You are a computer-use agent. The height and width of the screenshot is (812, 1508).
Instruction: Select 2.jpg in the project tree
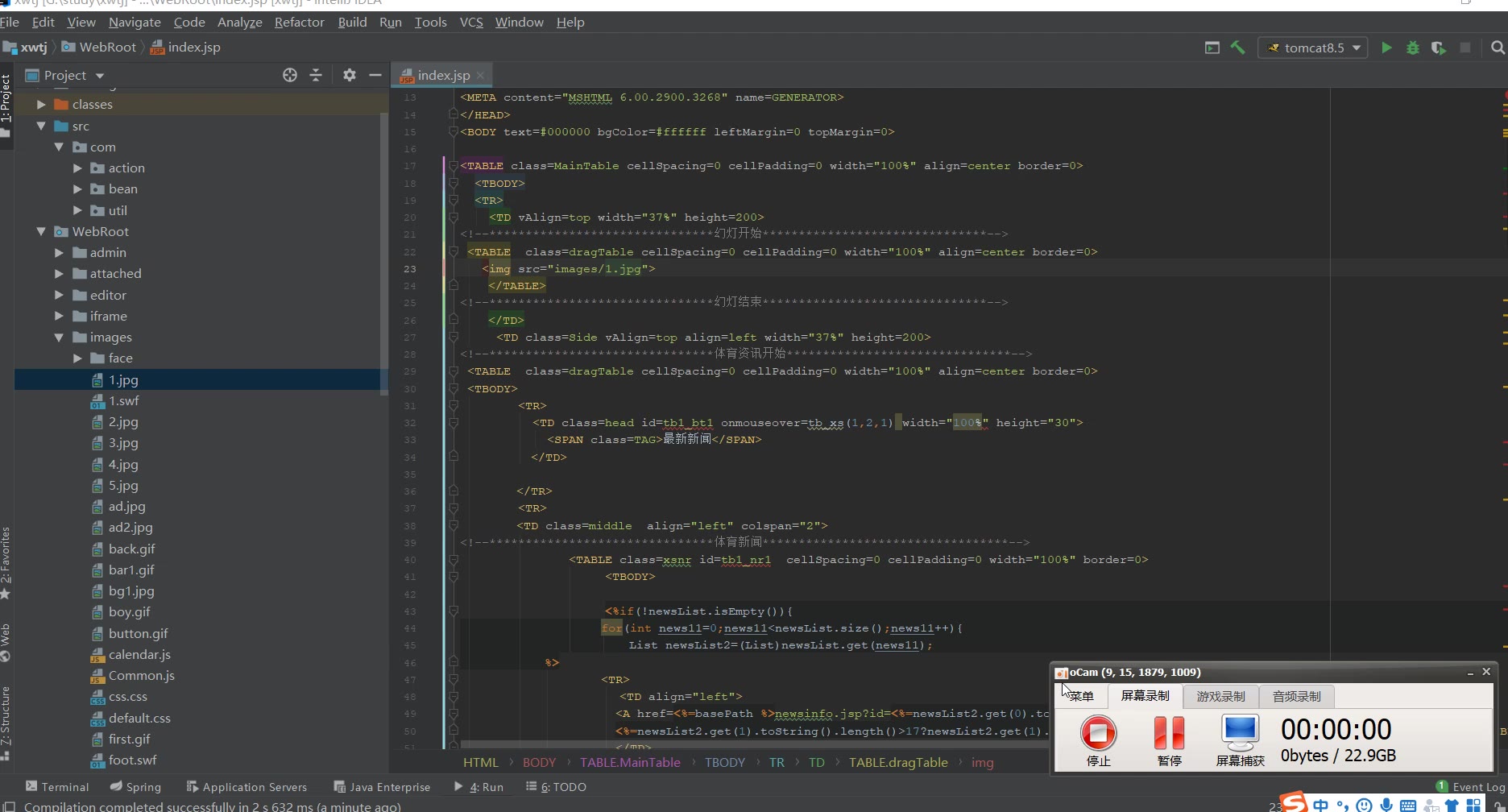coord(123,422)
